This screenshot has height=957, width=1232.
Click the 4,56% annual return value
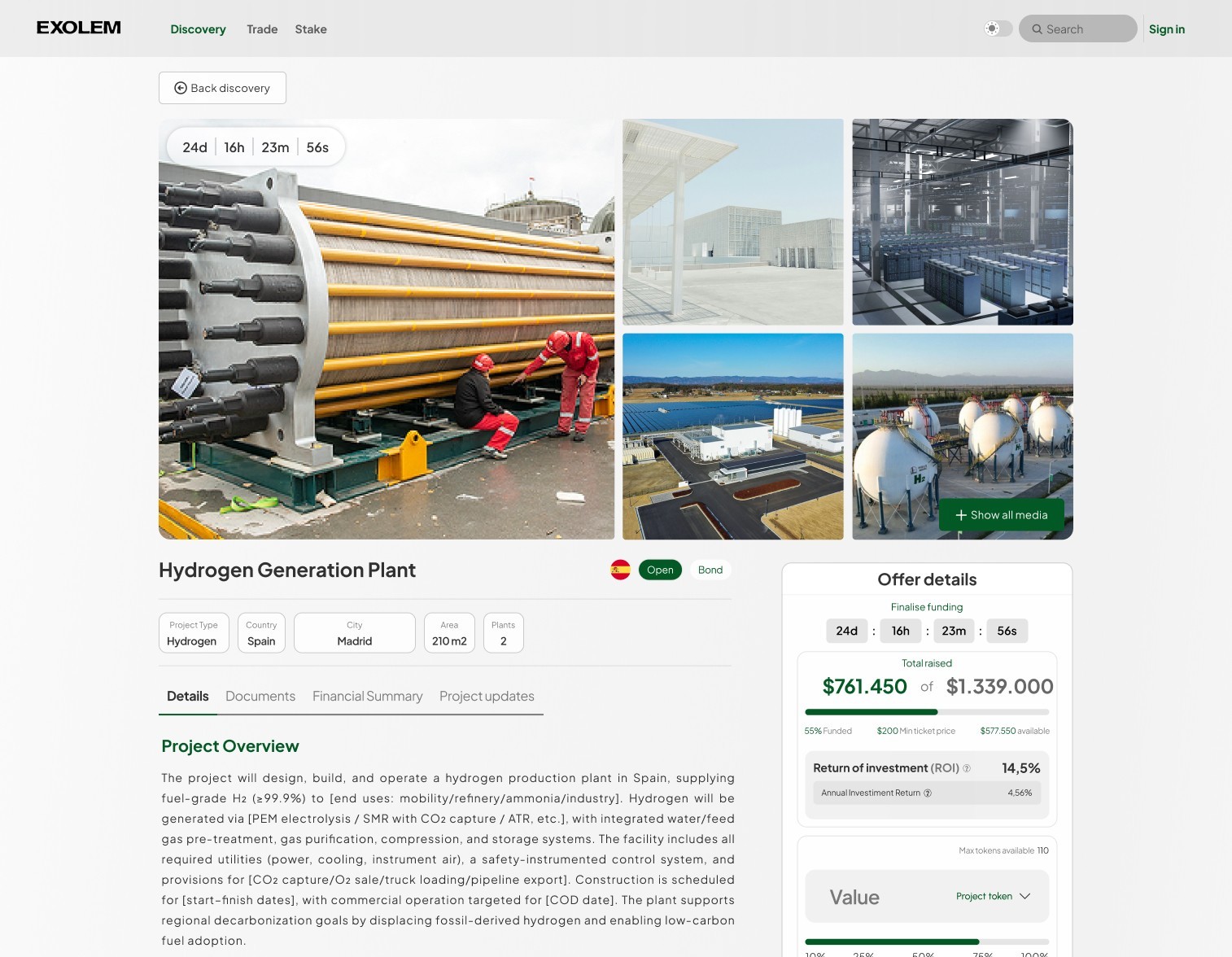pyautogui.click(x=1020, y=793)
